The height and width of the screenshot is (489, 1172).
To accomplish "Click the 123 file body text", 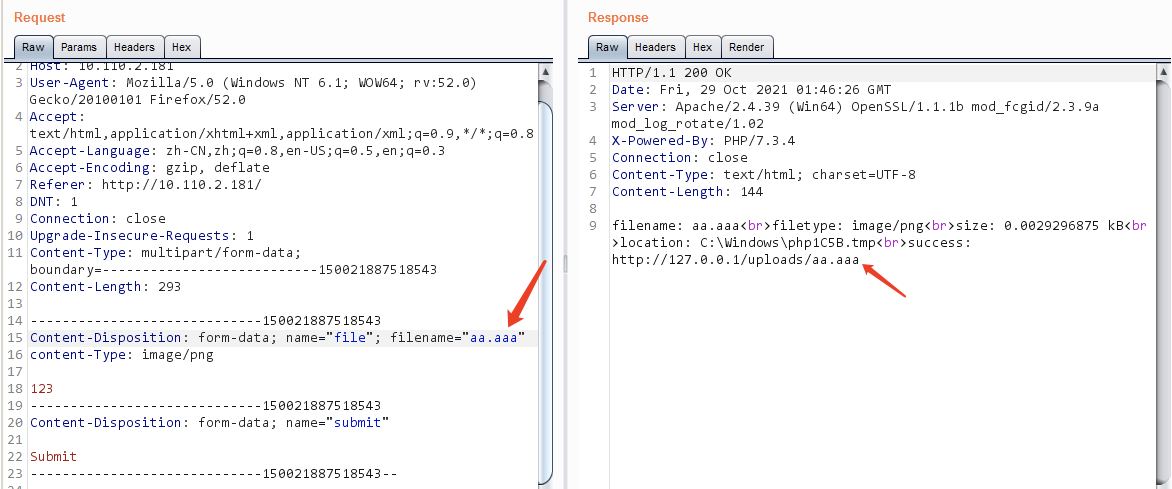I will point(42,389).
